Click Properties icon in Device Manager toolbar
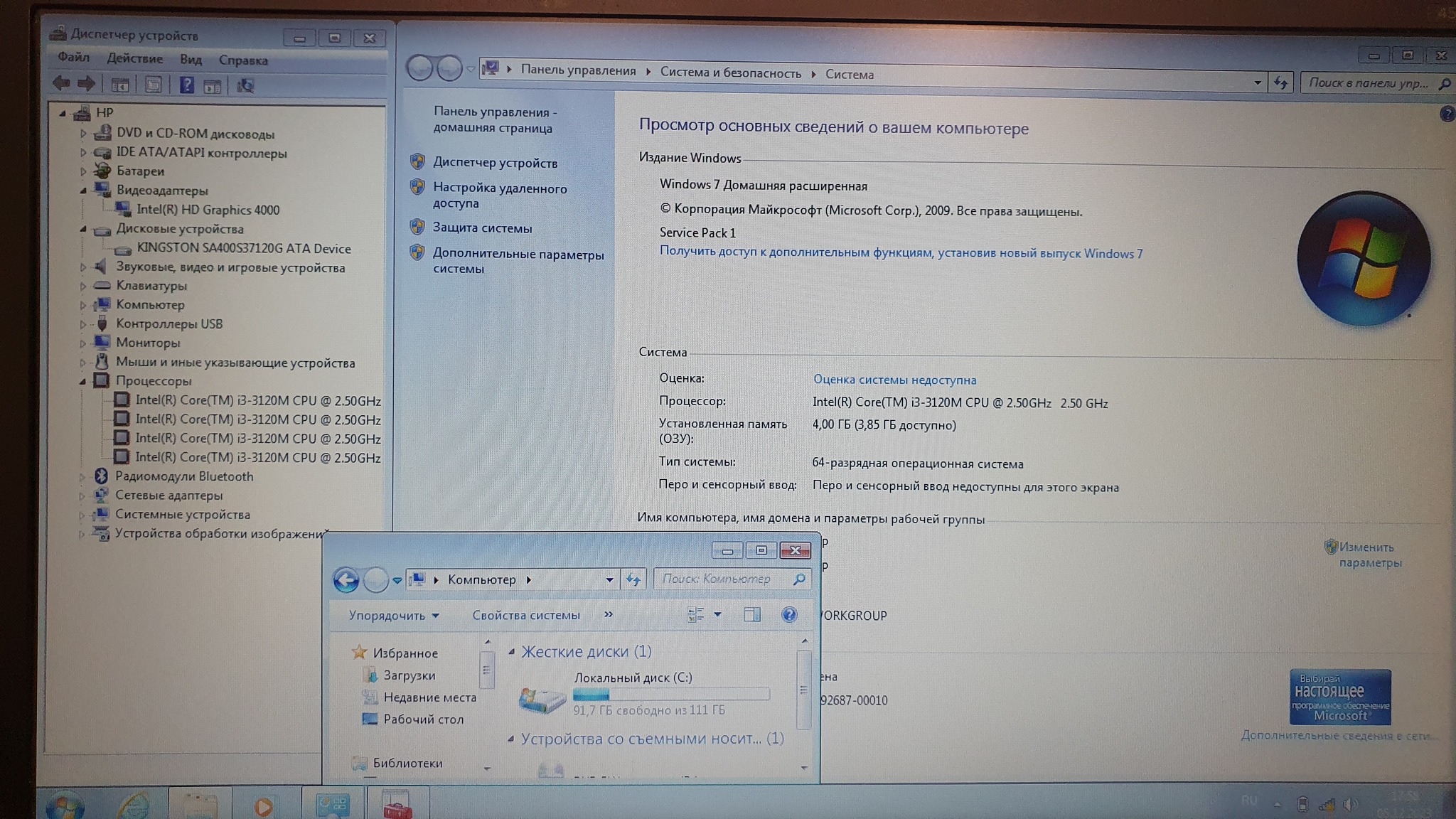Image resolution: width=1456 pixels, height=819 pixels. (153, 85)
